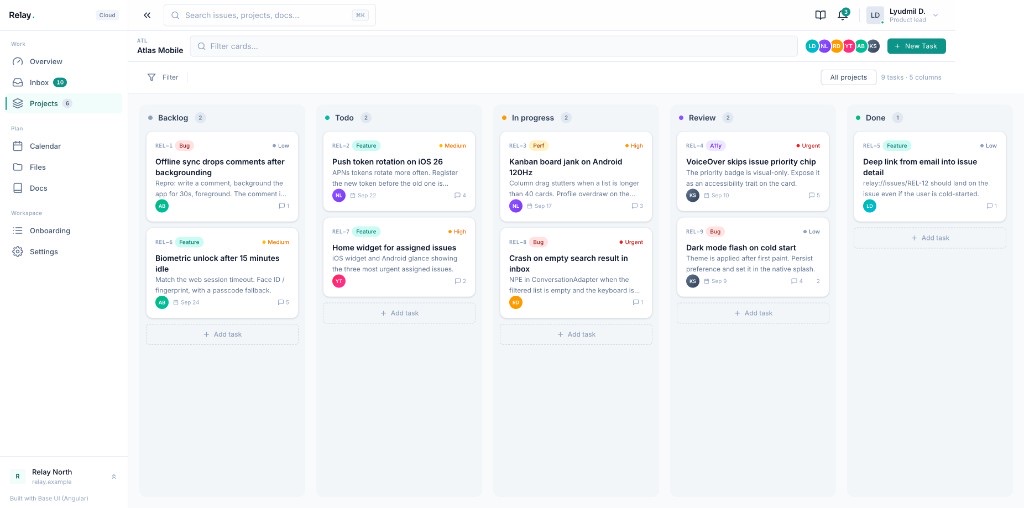Image resolution: width=1024 pixels, height=508 pixels.
Task: Click the Sep 17 date on Kanban board jank card
Action: click(539, 206)
